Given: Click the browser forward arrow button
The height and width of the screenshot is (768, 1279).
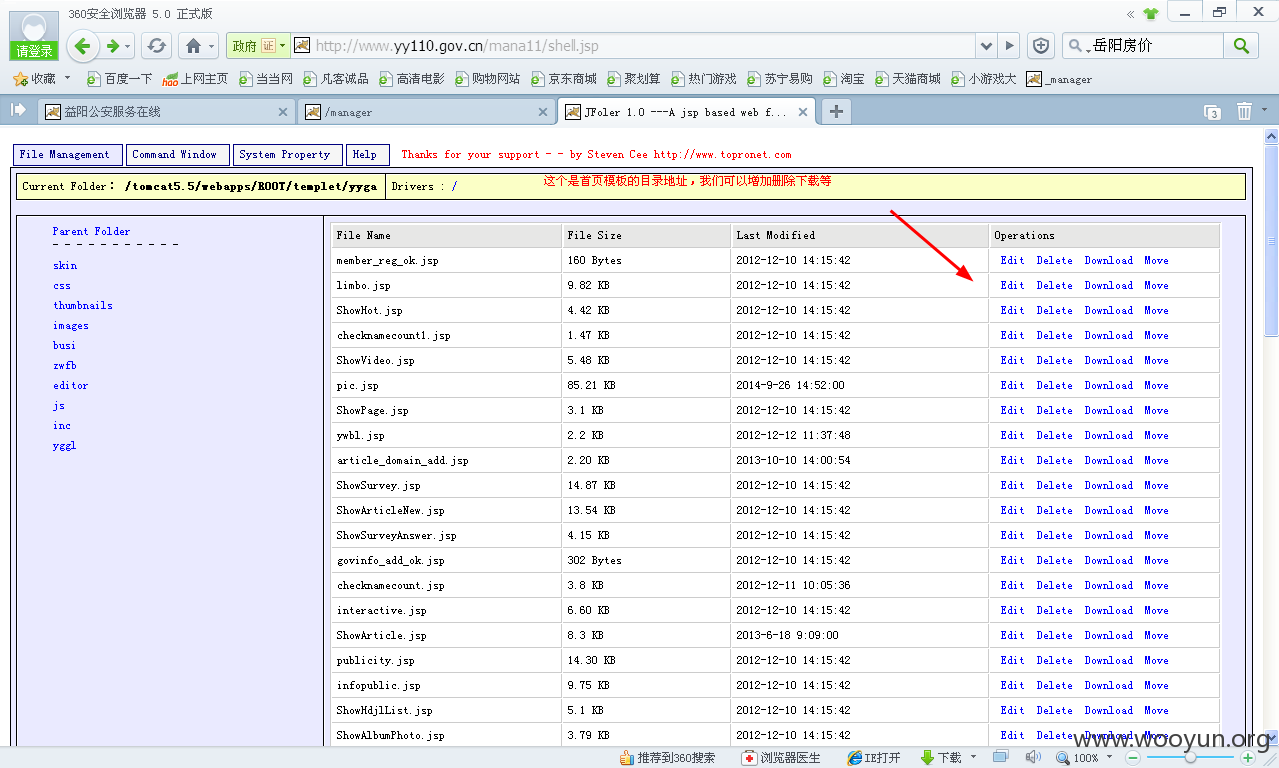Looking at the screenshot, I should click(113, 46).
